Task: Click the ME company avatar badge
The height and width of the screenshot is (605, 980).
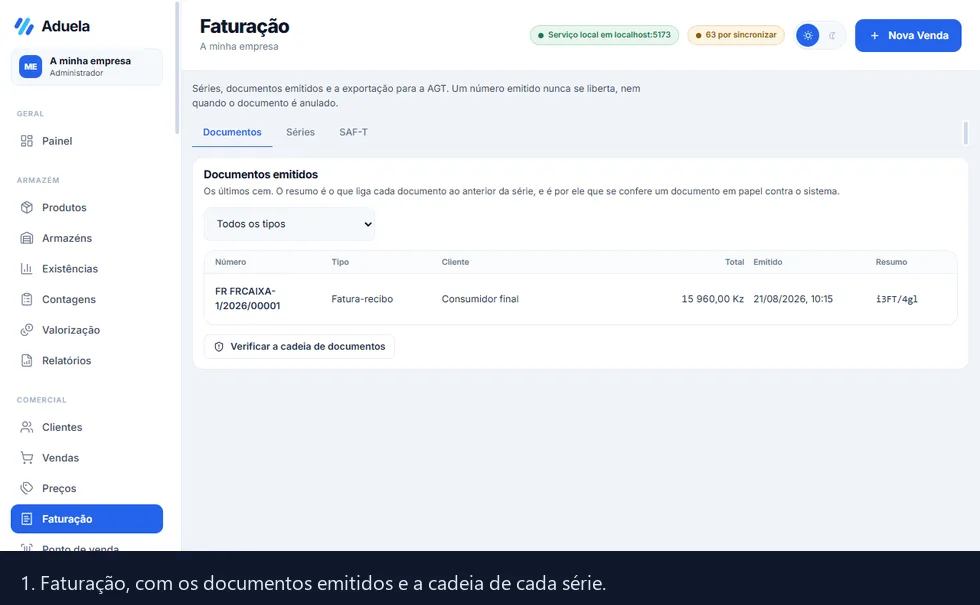Action: (31, 66)
